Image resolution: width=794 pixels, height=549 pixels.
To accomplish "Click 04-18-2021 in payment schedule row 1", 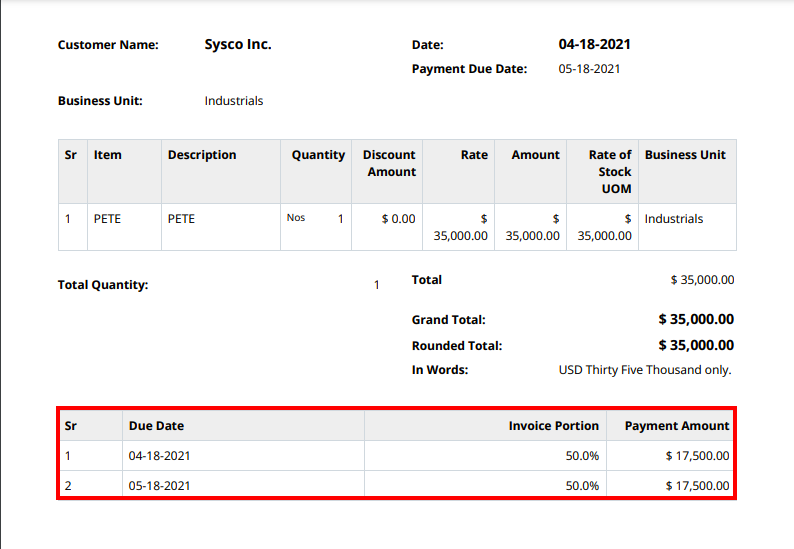I will point(159,456).
